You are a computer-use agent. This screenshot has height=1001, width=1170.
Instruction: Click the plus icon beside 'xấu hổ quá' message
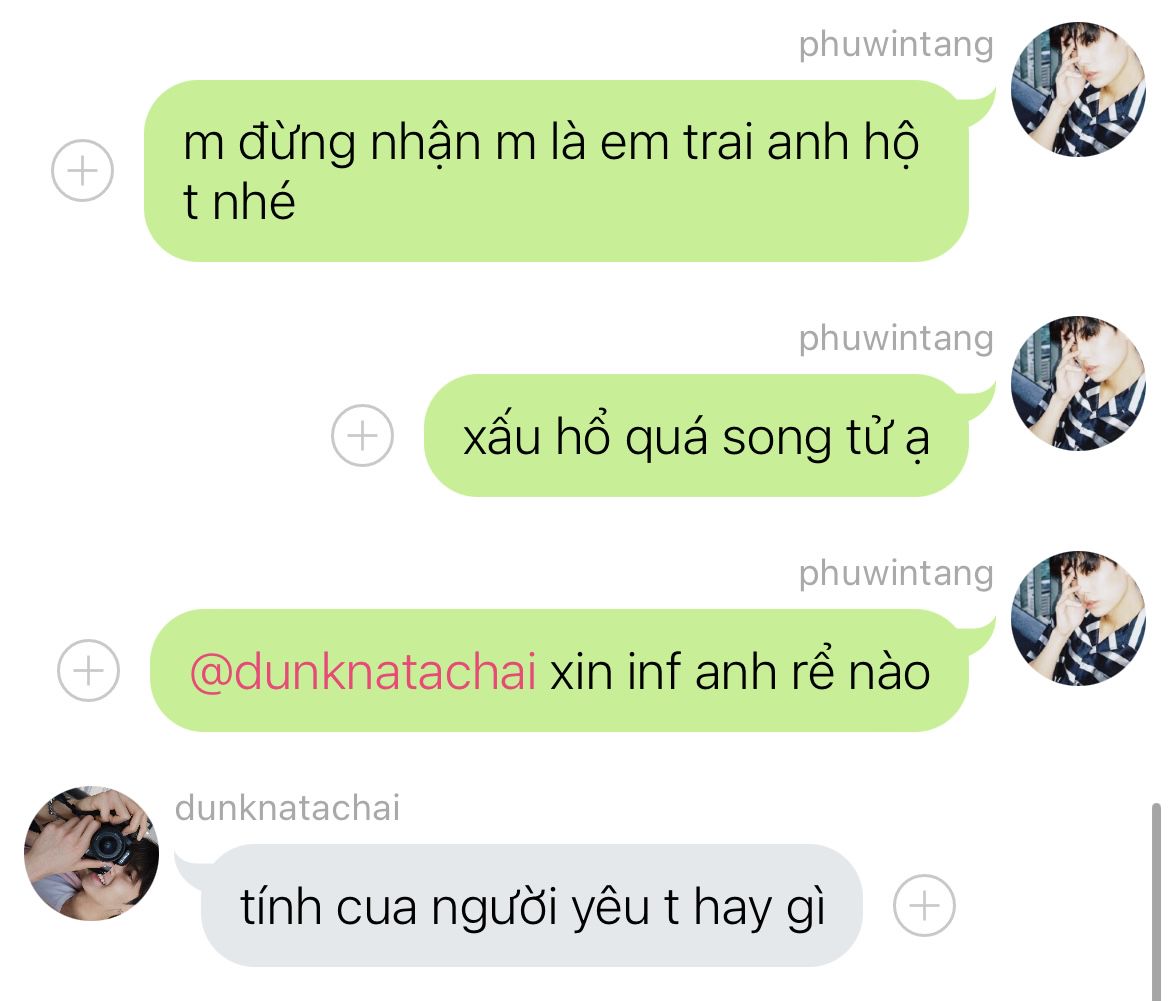[362, 435]
